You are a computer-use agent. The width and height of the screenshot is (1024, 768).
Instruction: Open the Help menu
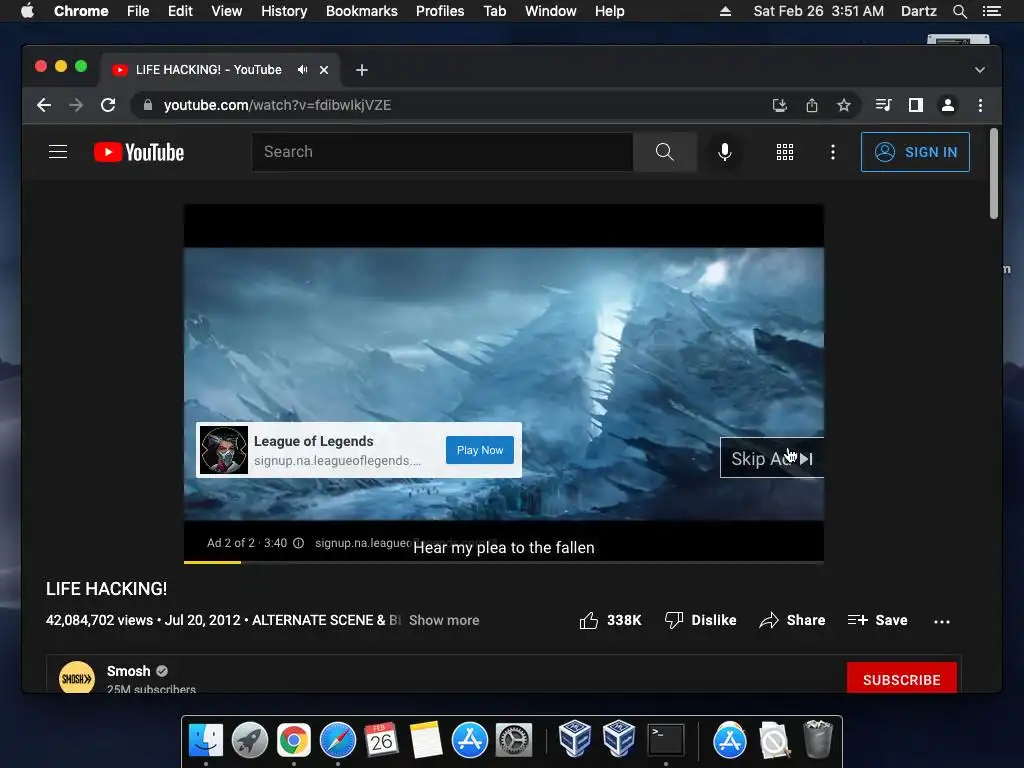click(x=609, y=11)
